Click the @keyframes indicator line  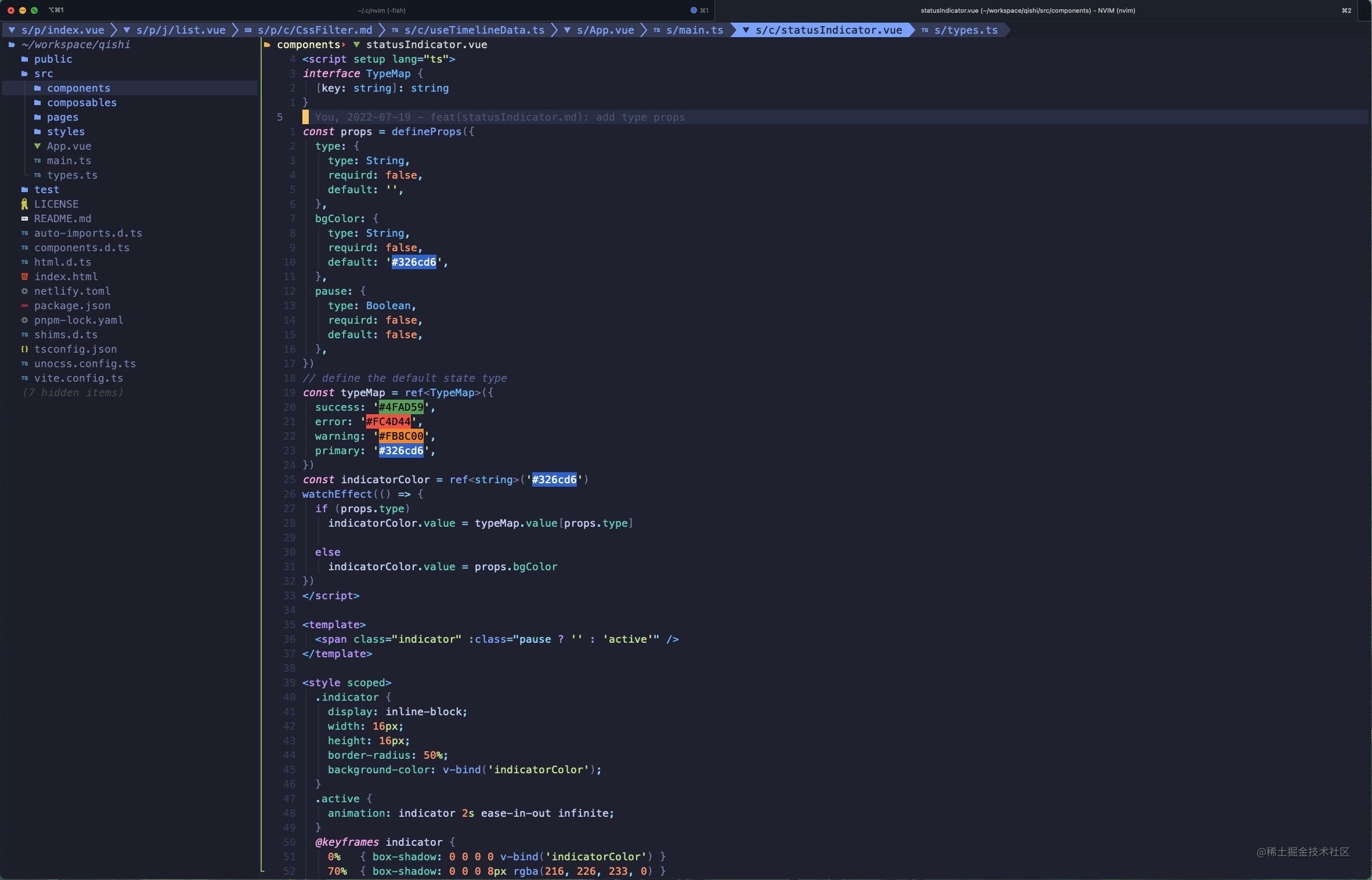[x=385, y=842]
